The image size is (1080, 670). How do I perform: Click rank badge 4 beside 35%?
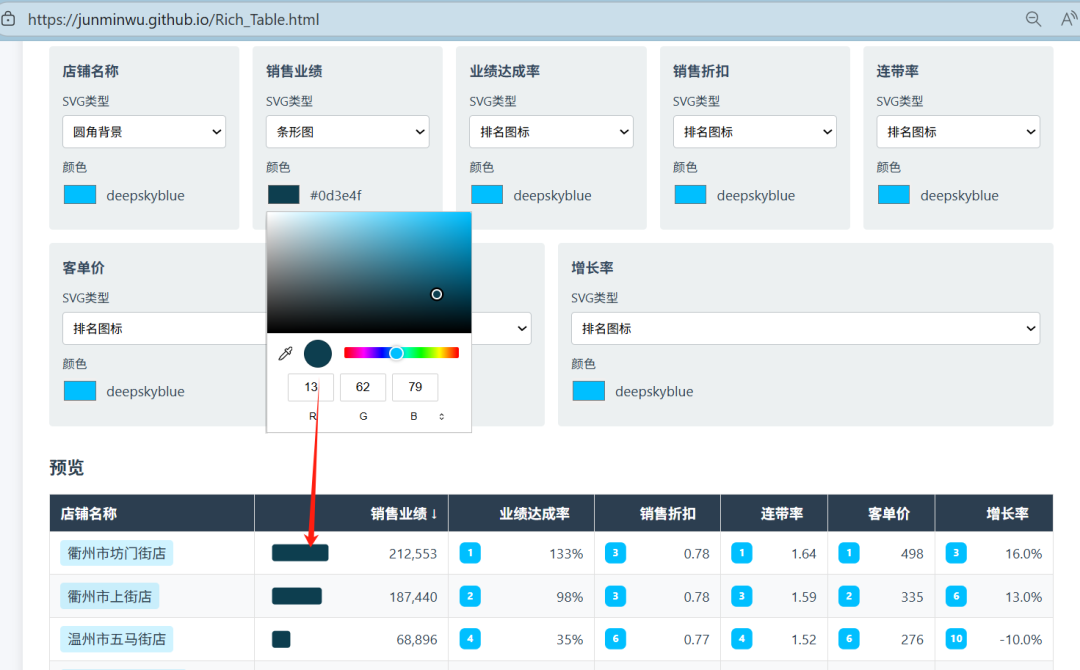pos(470,639)
